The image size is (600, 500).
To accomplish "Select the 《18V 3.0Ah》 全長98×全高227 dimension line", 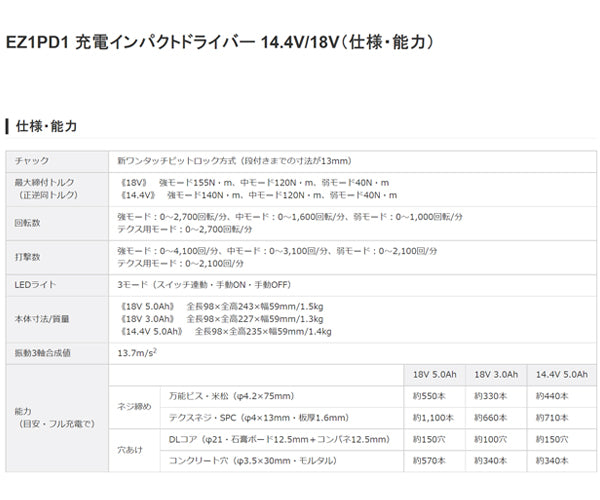I will [x=222, y=319].
